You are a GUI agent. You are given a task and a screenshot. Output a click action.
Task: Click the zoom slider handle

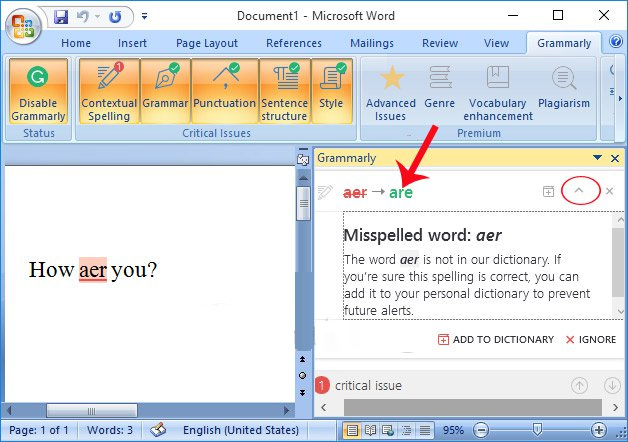[537, 430]
